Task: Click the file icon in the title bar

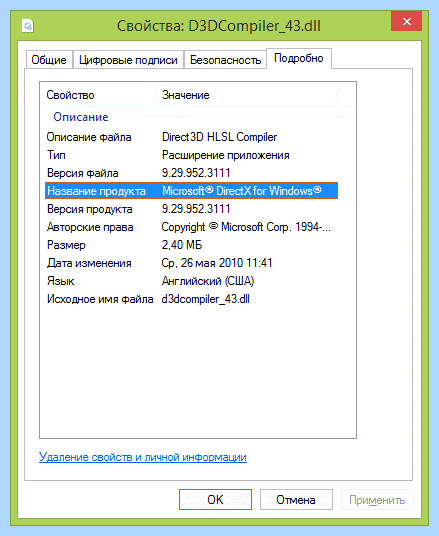Action: pos(28,26)
